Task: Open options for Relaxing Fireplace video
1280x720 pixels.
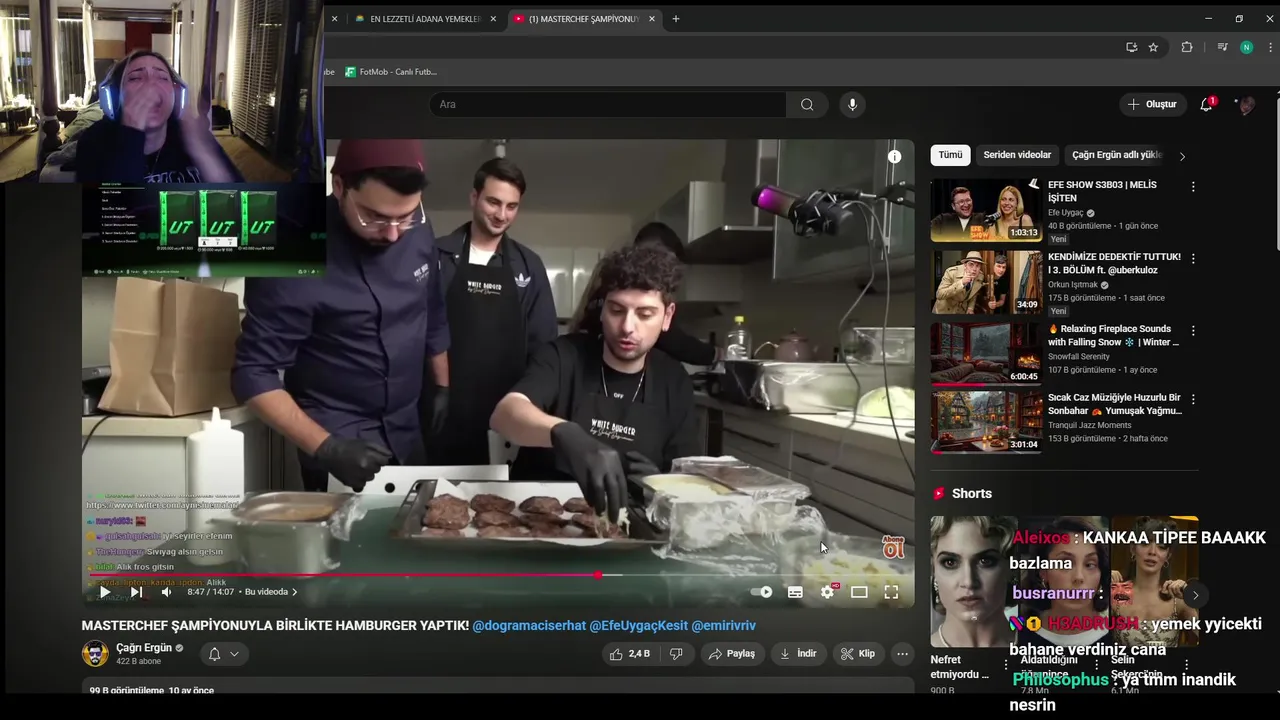Action: (1193, 331)
